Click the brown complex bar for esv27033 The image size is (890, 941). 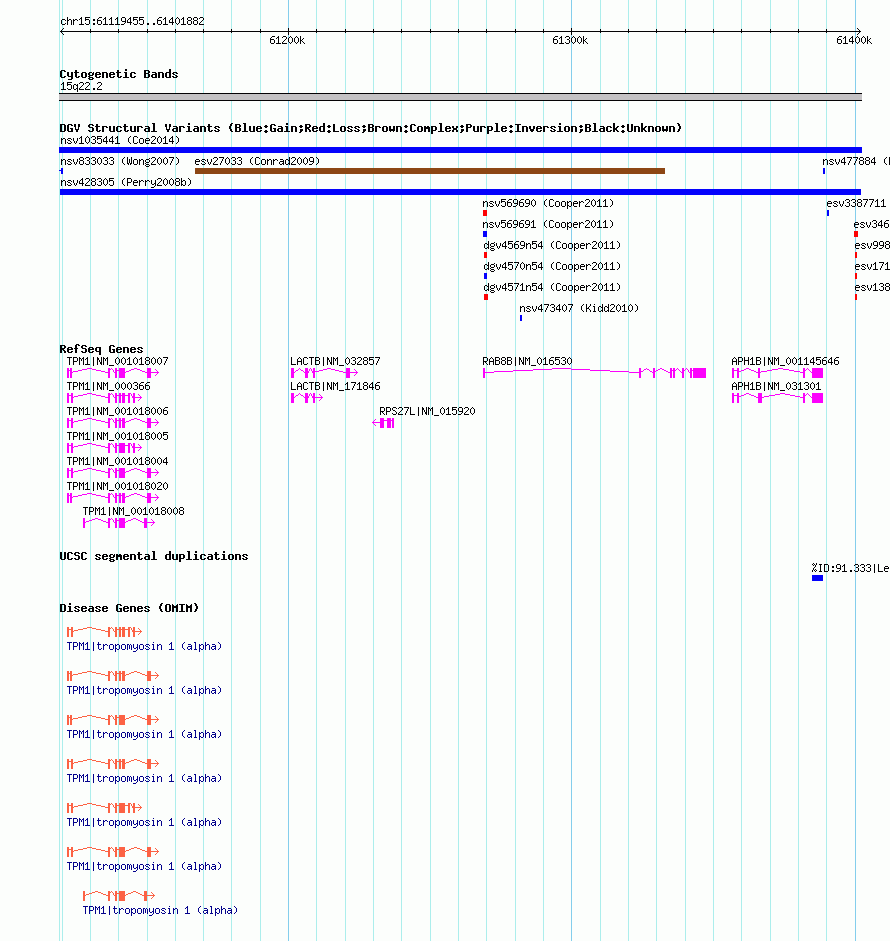430,171
